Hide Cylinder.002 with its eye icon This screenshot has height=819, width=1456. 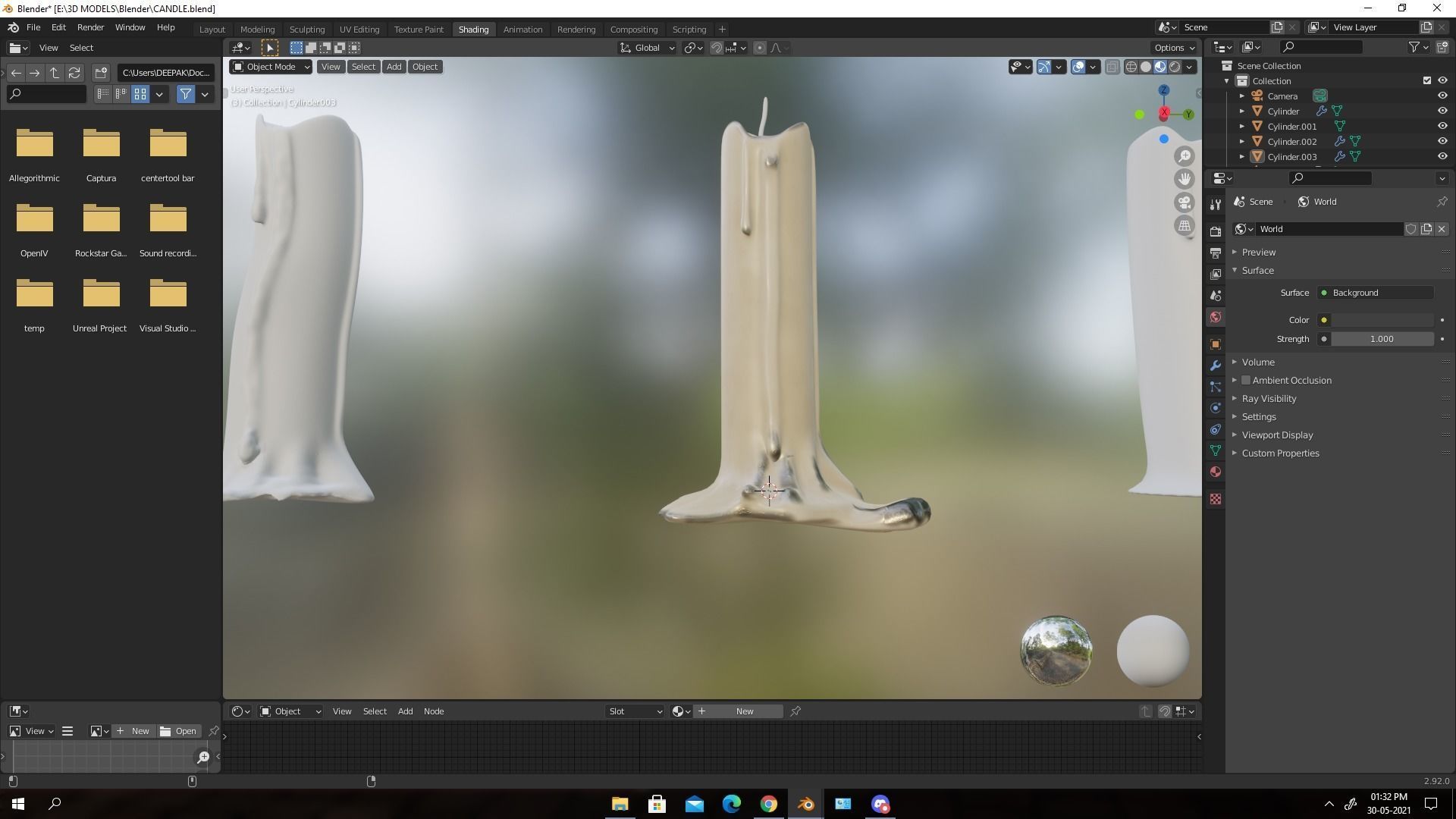(1442, 142)
